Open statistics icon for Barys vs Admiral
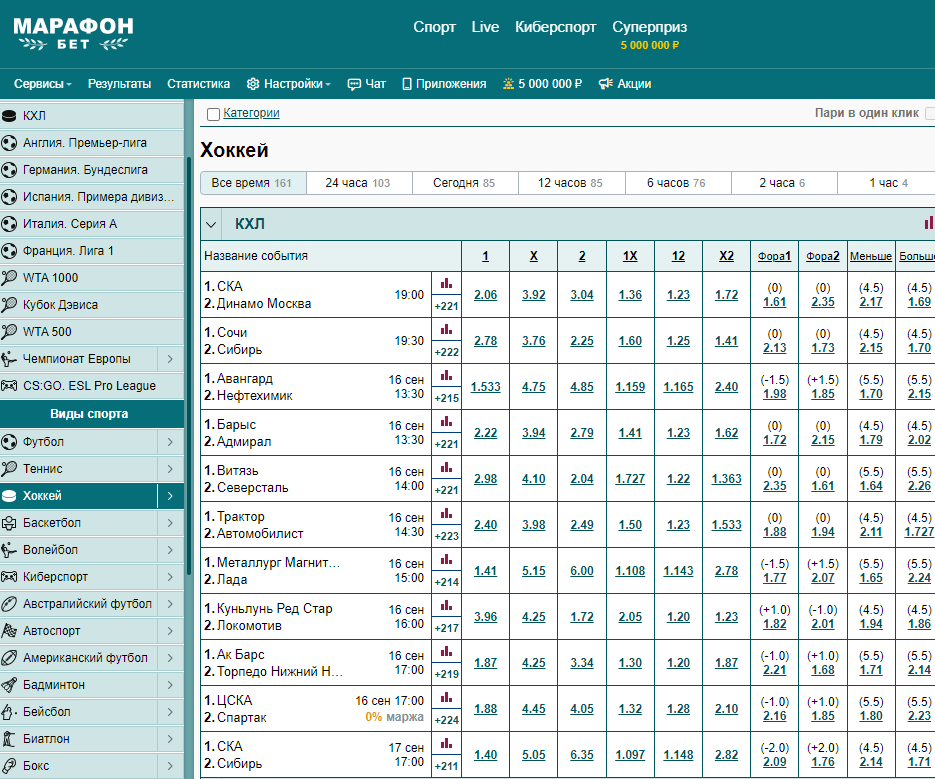The image size is (935, 779). coord(446,422)
